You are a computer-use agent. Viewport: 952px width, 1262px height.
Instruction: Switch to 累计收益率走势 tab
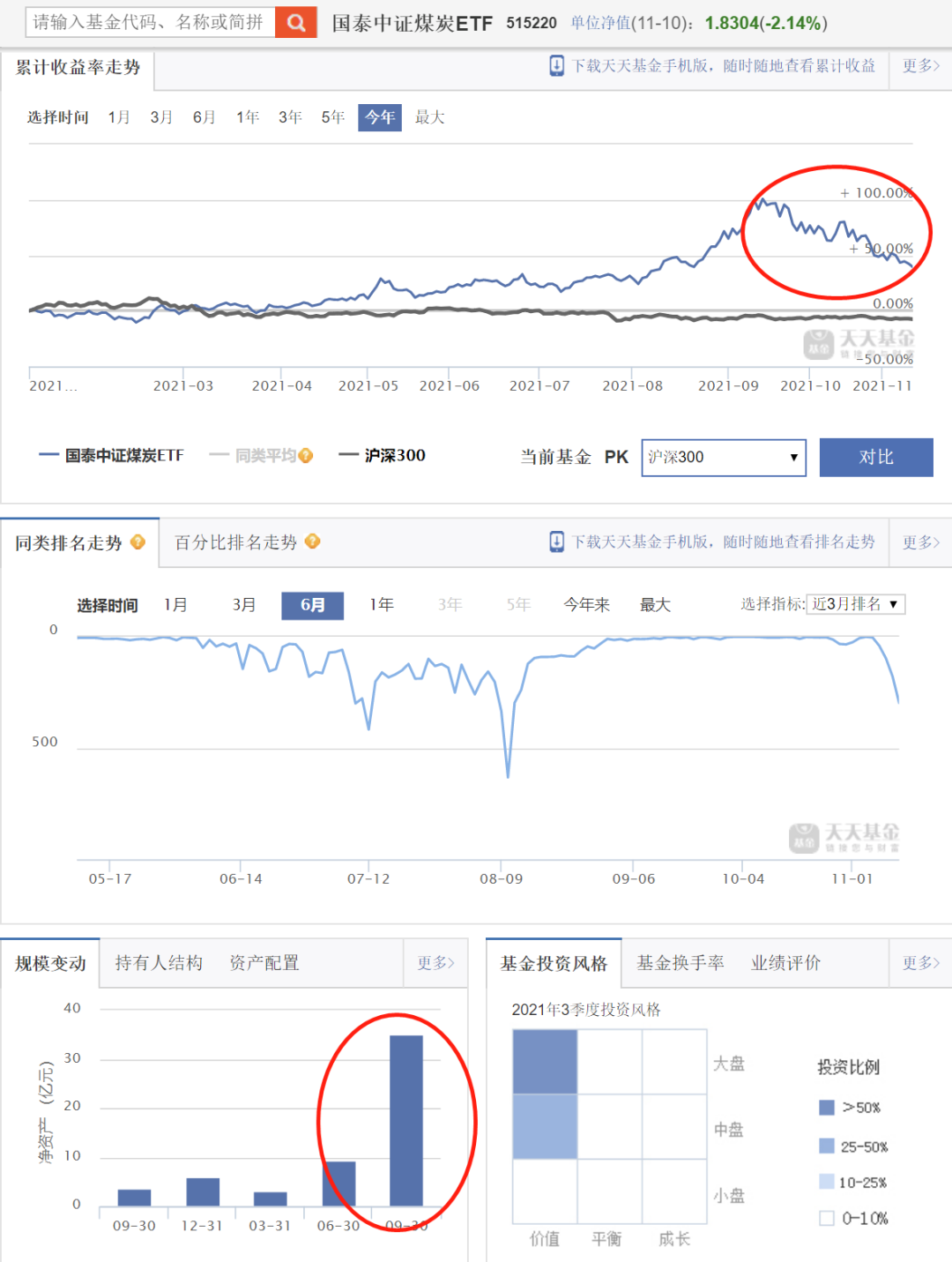pyautogui.click(x=78, y=68)
